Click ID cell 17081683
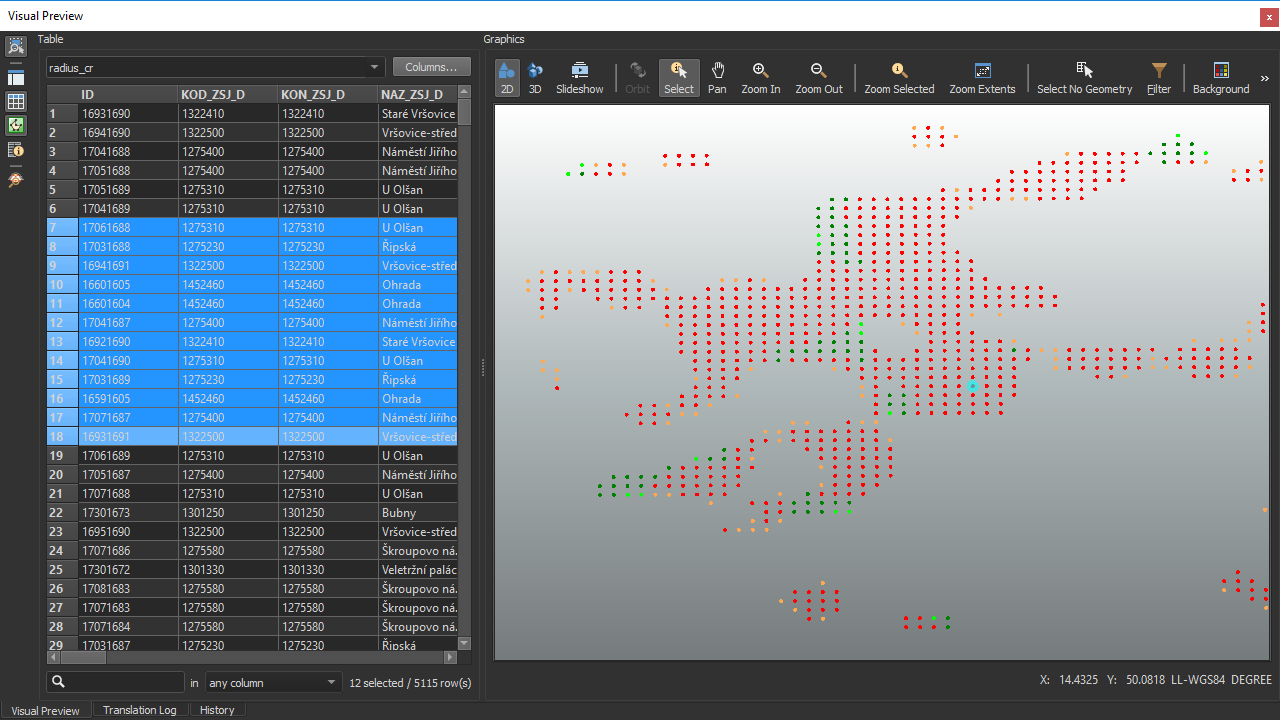 tap(128, 589)
